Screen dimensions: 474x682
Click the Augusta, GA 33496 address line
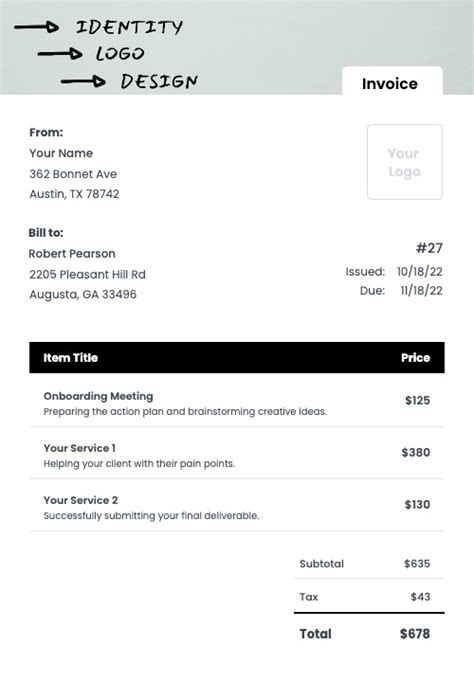coord(83,294)
